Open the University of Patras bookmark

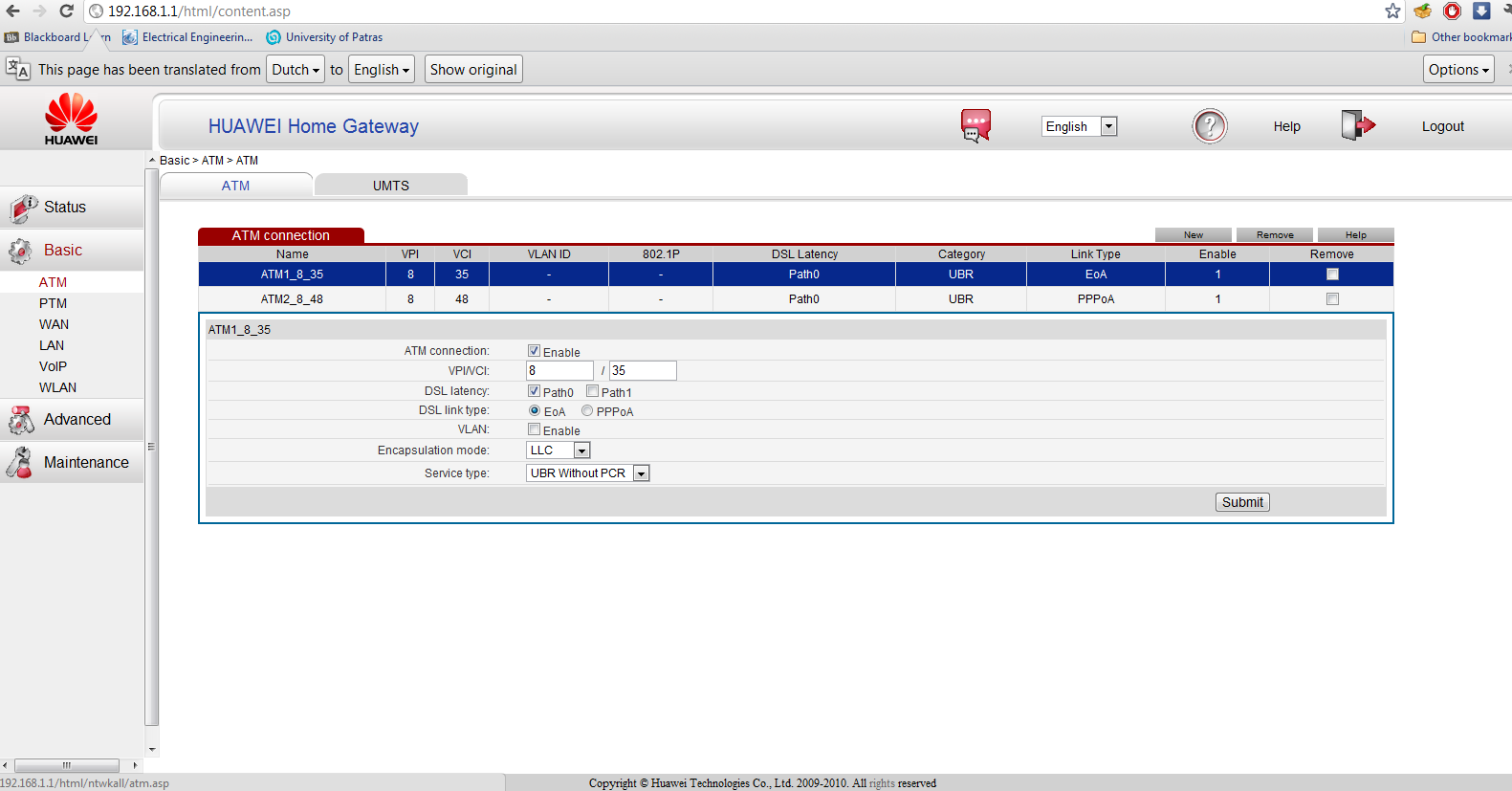click(324, 37)
